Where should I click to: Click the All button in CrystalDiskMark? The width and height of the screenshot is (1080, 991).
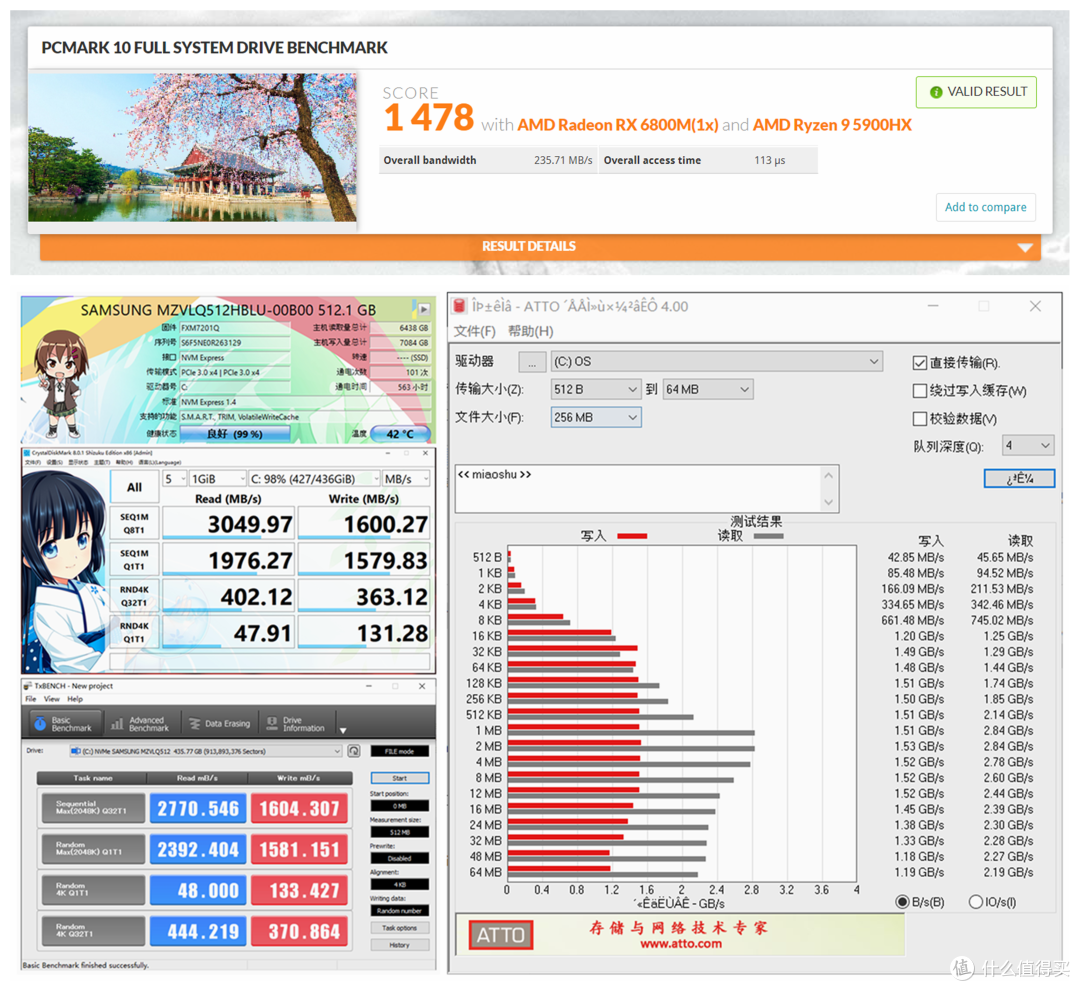134,488
